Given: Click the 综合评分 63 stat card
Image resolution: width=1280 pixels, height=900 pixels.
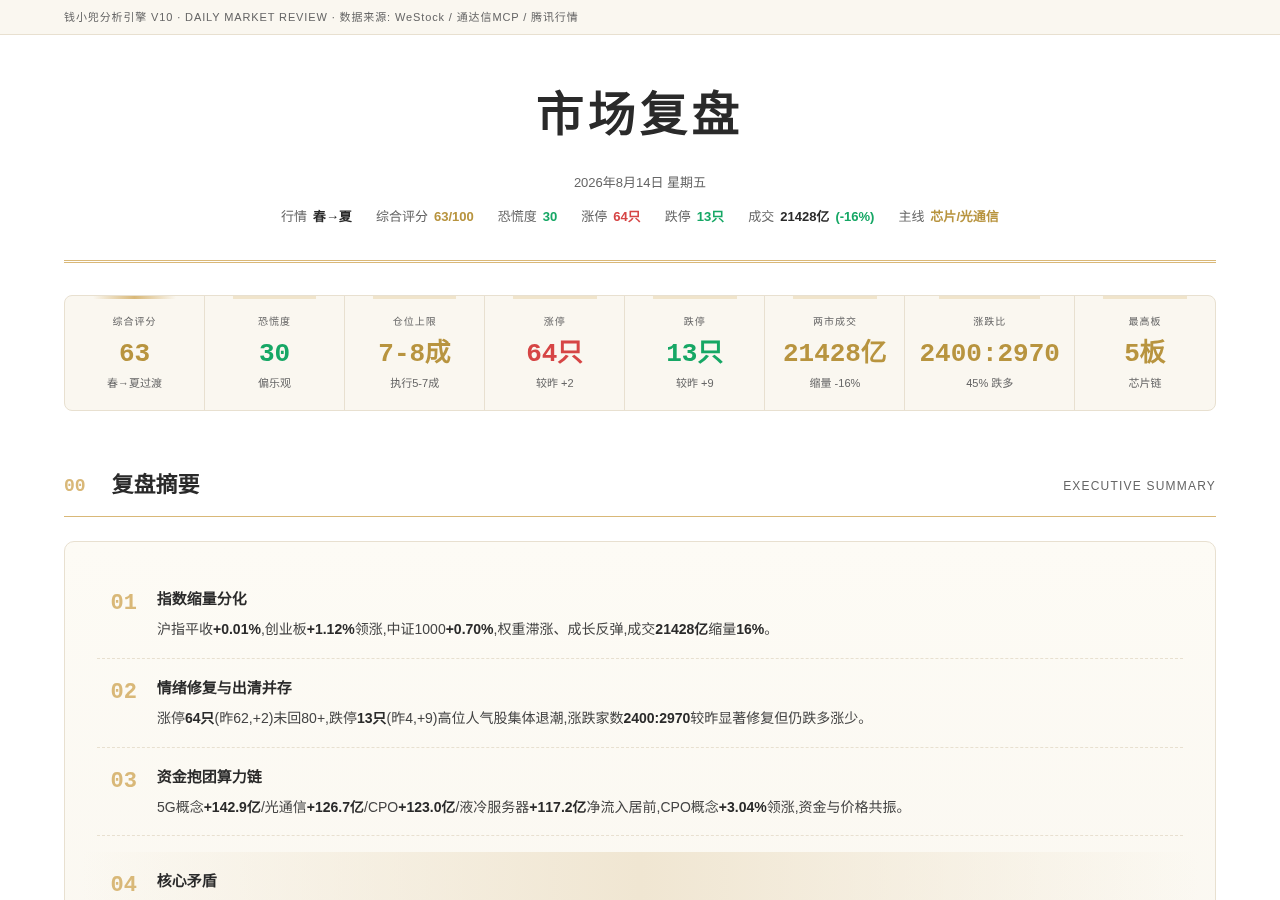Looking at the screenshot, I should click(135, 353).
